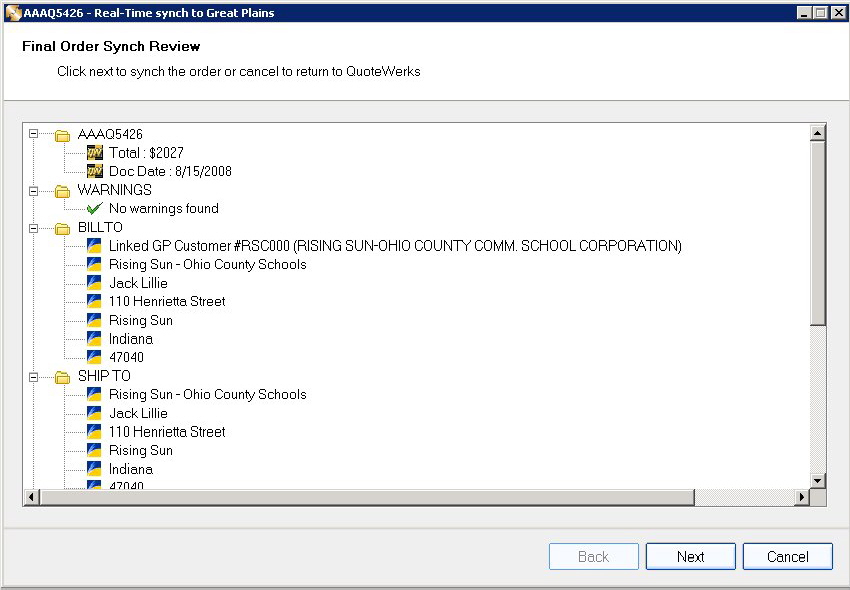Select the 'Total : $2027' row
This screenshot has height=590, width=850.
[146, 153]
